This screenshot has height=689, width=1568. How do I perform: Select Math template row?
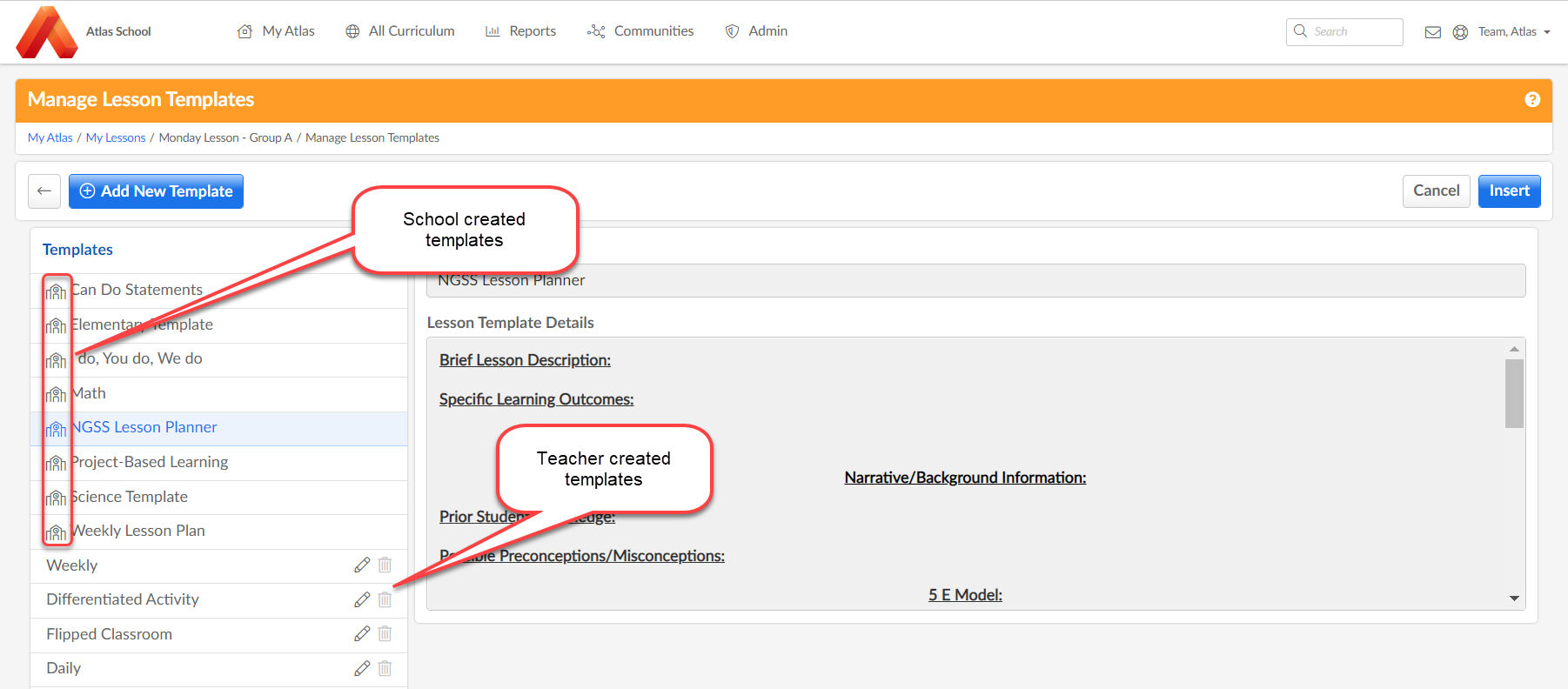tap(219, 394)
